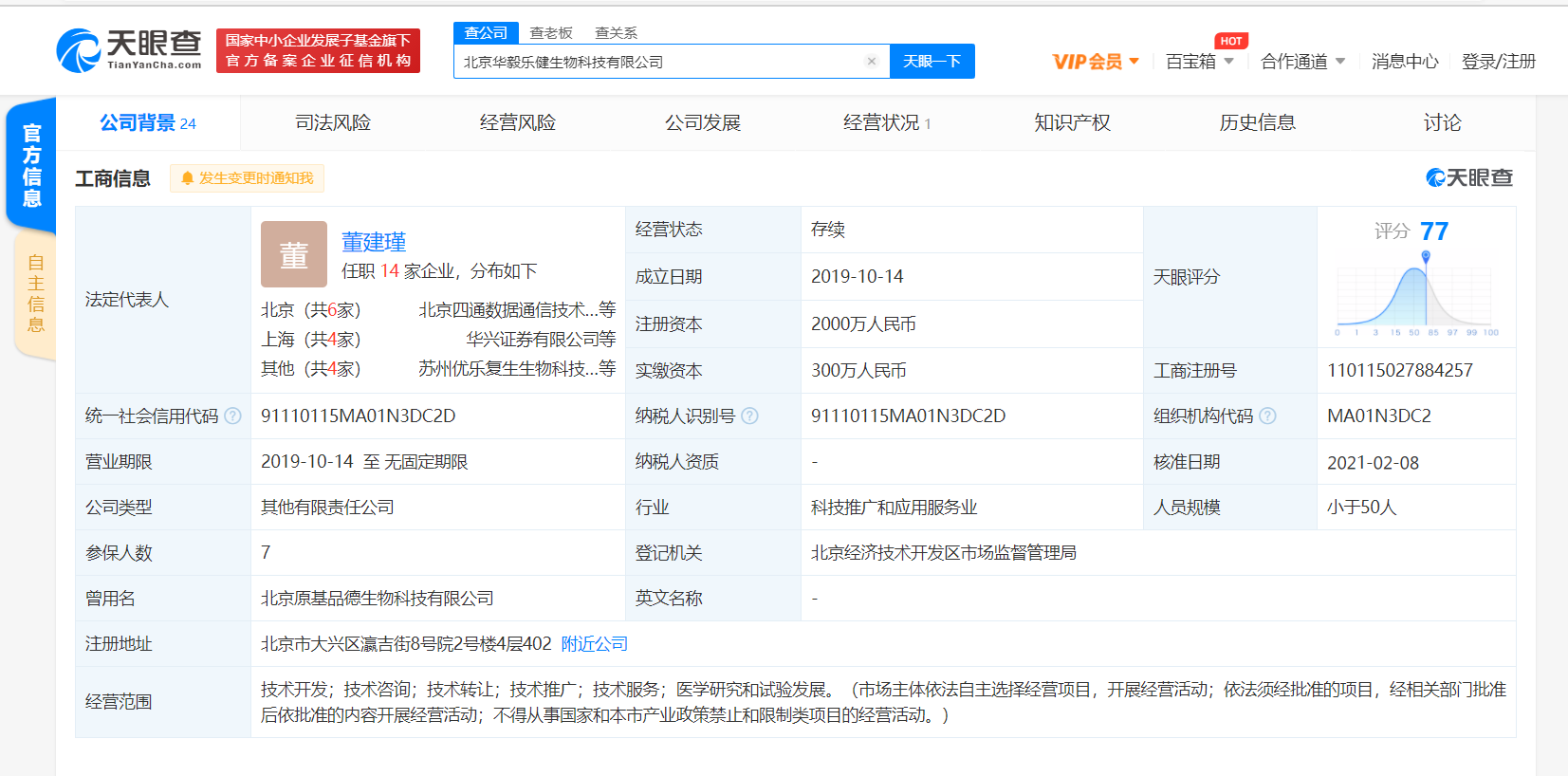Switch to 经营风险 tab
1568x776 pixels.
518,122
